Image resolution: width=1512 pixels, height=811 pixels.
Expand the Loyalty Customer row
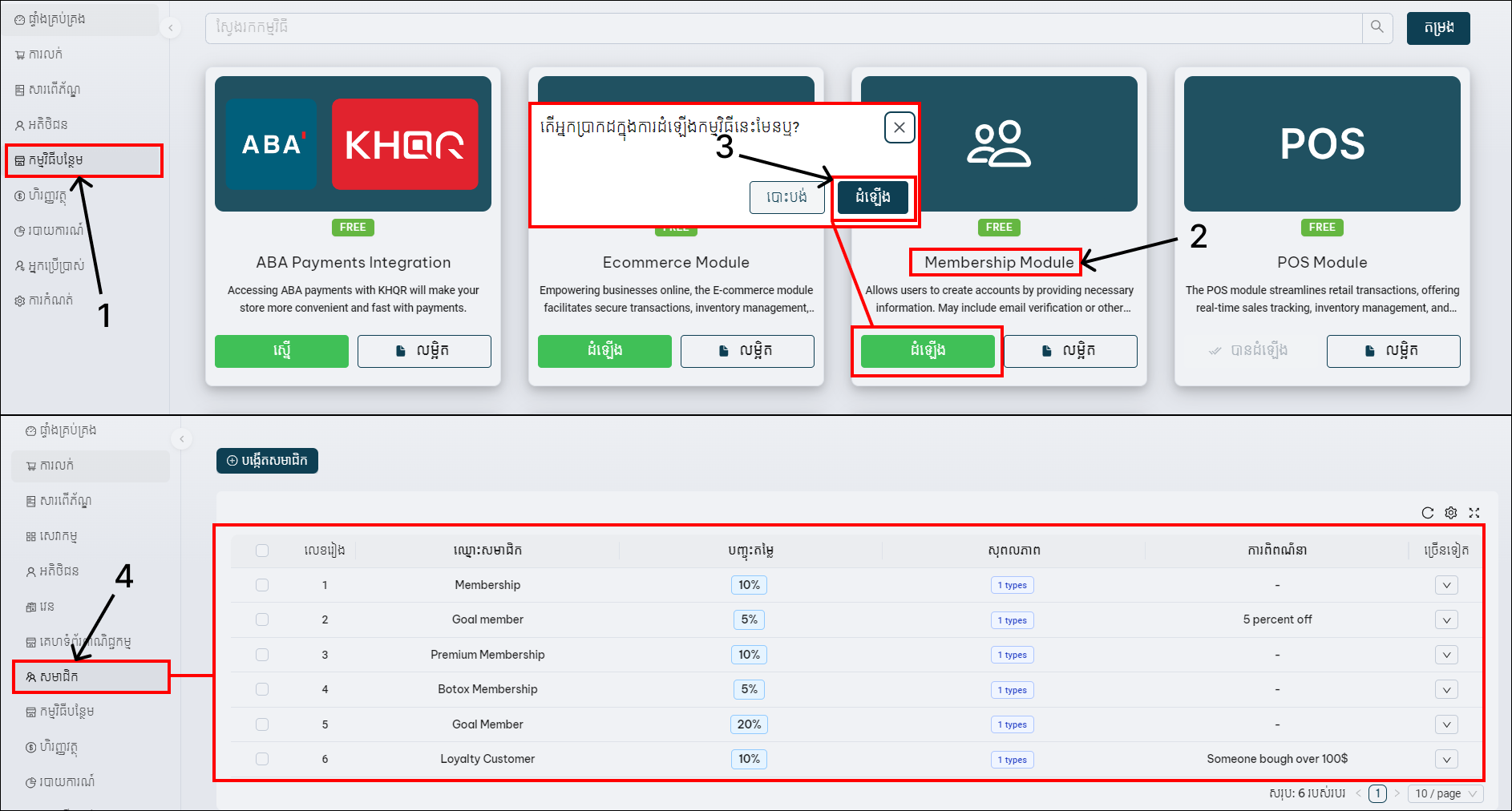point(1445,759)
